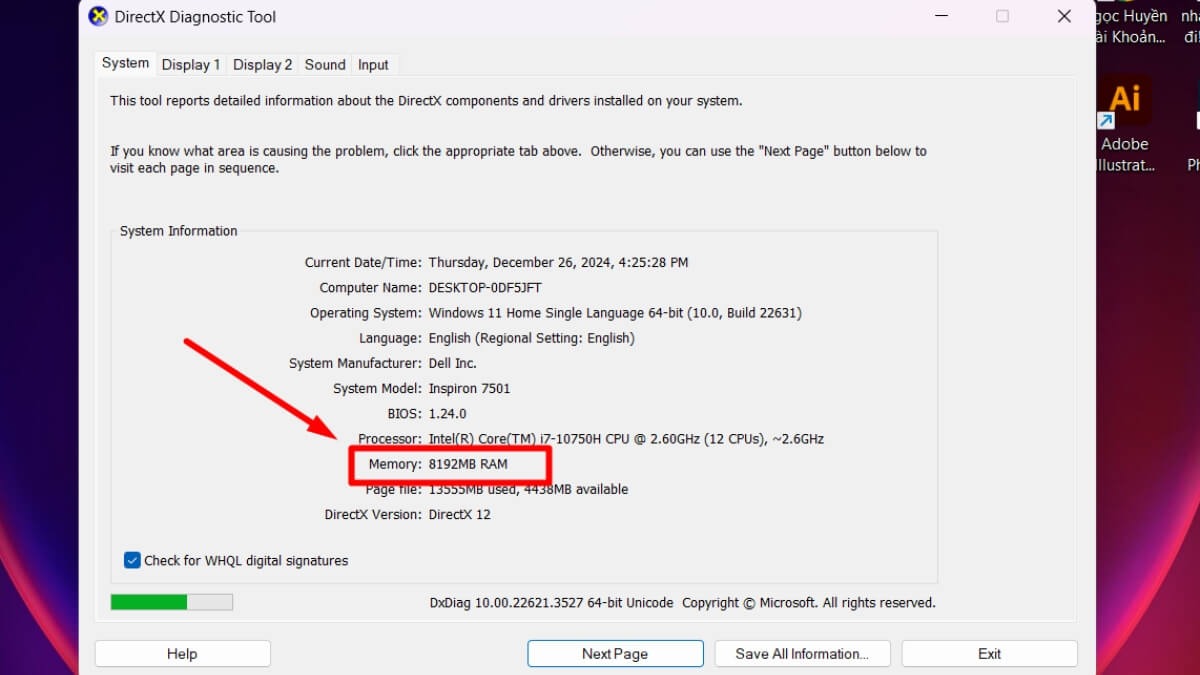The height and width of the screenshot is (675, 1200).
Task: Click the "DirectX Version:" label
Action: (x=374, y=514)
